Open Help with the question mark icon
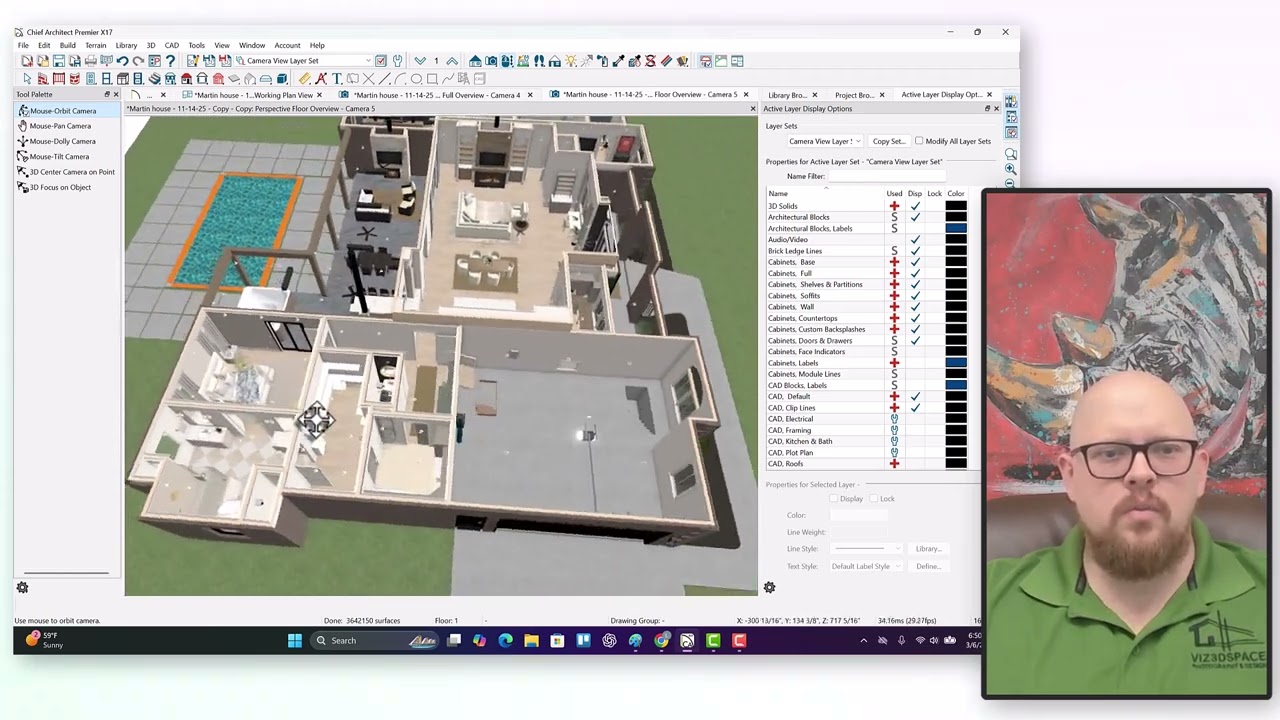This screenshot has height=720, width=1280. coord(170,61)
